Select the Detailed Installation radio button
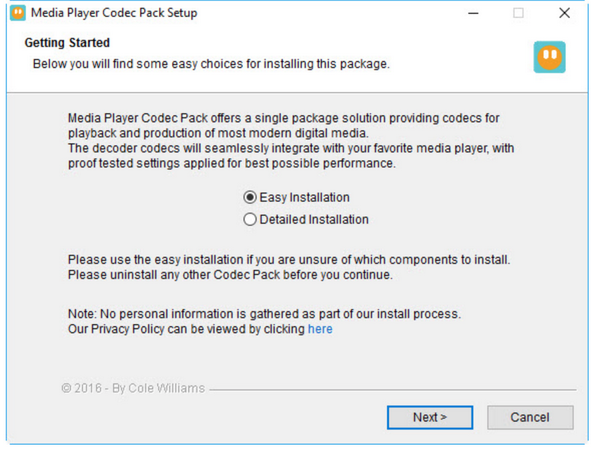Image resolution: width=600 pixels, height=458 pixels. (250, 219)
